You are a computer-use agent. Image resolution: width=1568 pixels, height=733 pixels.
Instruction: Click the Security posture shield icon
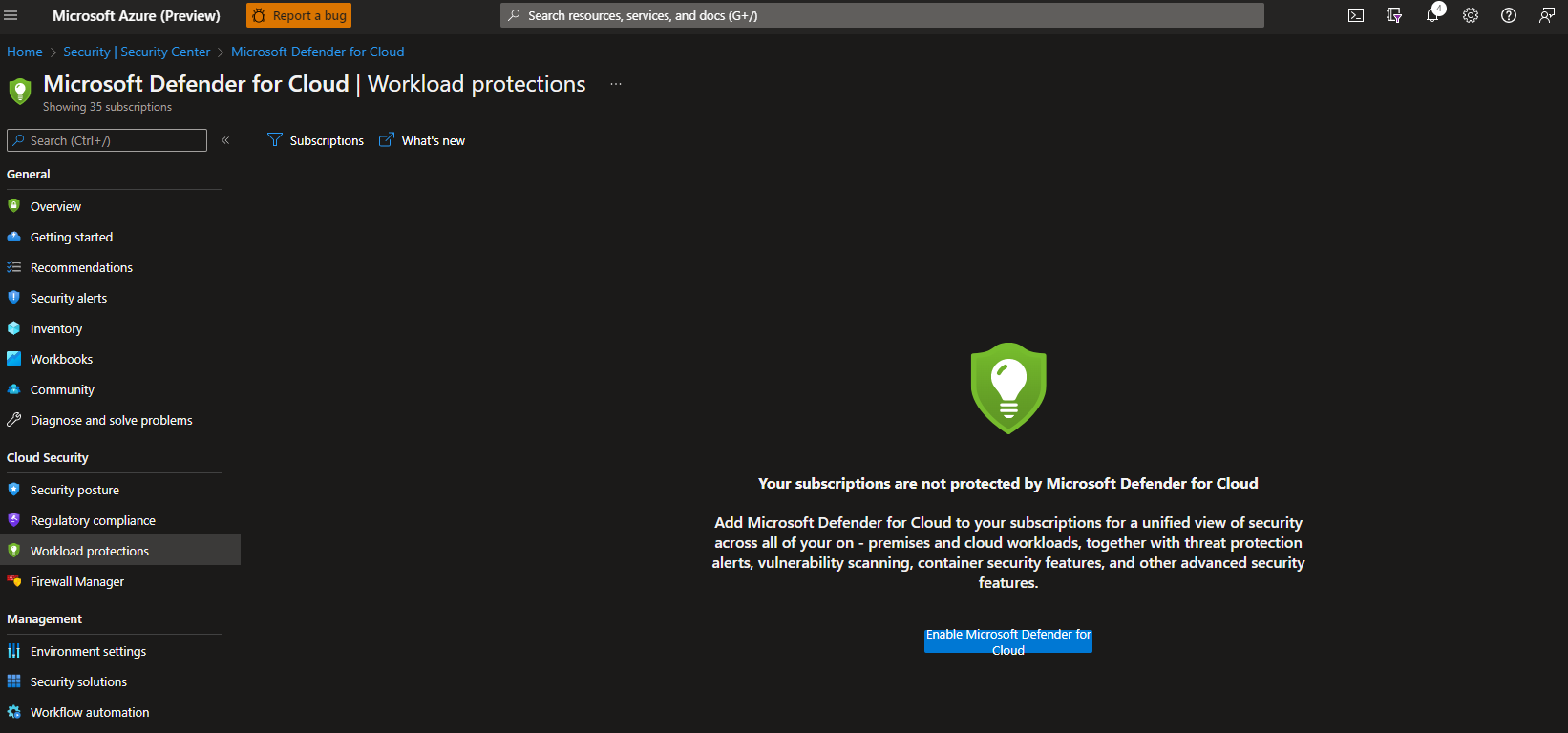click(x=13, y=490)
